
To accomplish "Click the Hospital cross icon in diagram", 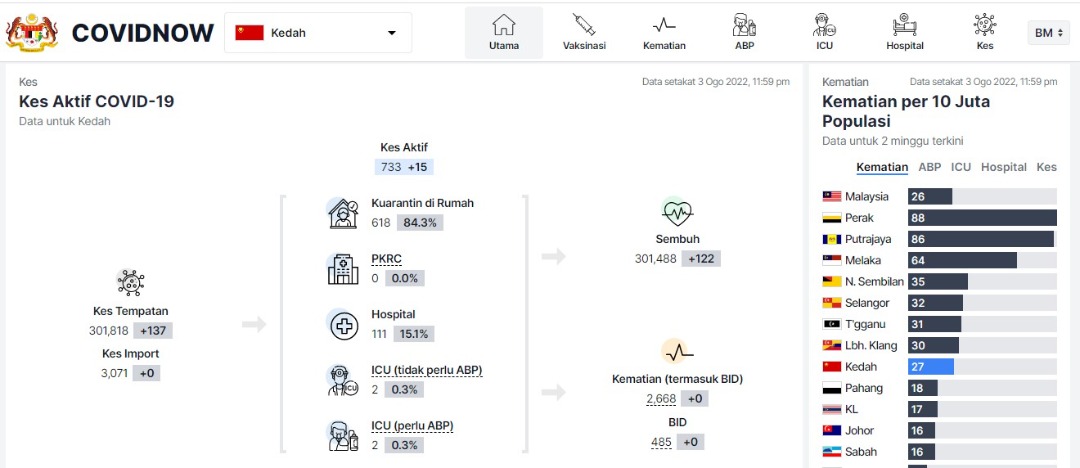I will [x=343, y=325].
